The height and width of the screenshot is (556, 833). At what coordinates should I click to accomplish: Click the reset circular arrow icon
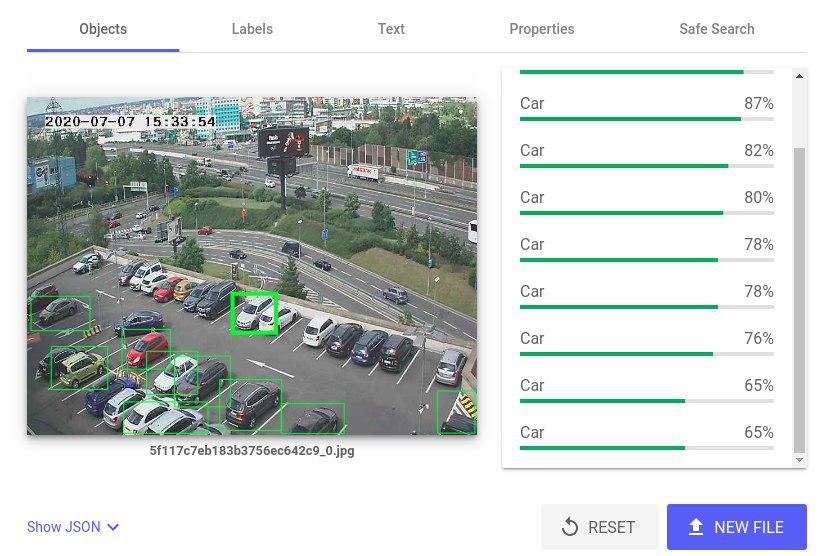click(x=570, y=527)
